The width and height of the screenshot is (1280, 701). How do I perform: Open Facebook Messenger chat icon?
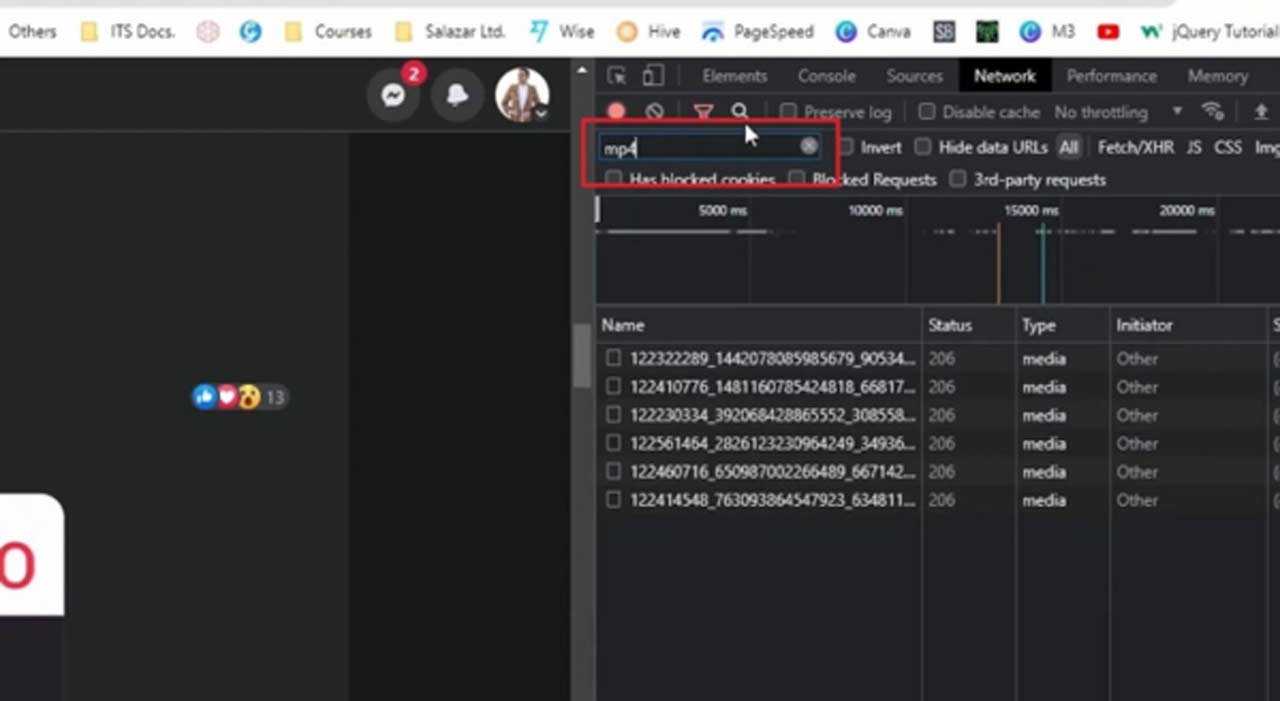pyautogui.click(x=393, y=95)
